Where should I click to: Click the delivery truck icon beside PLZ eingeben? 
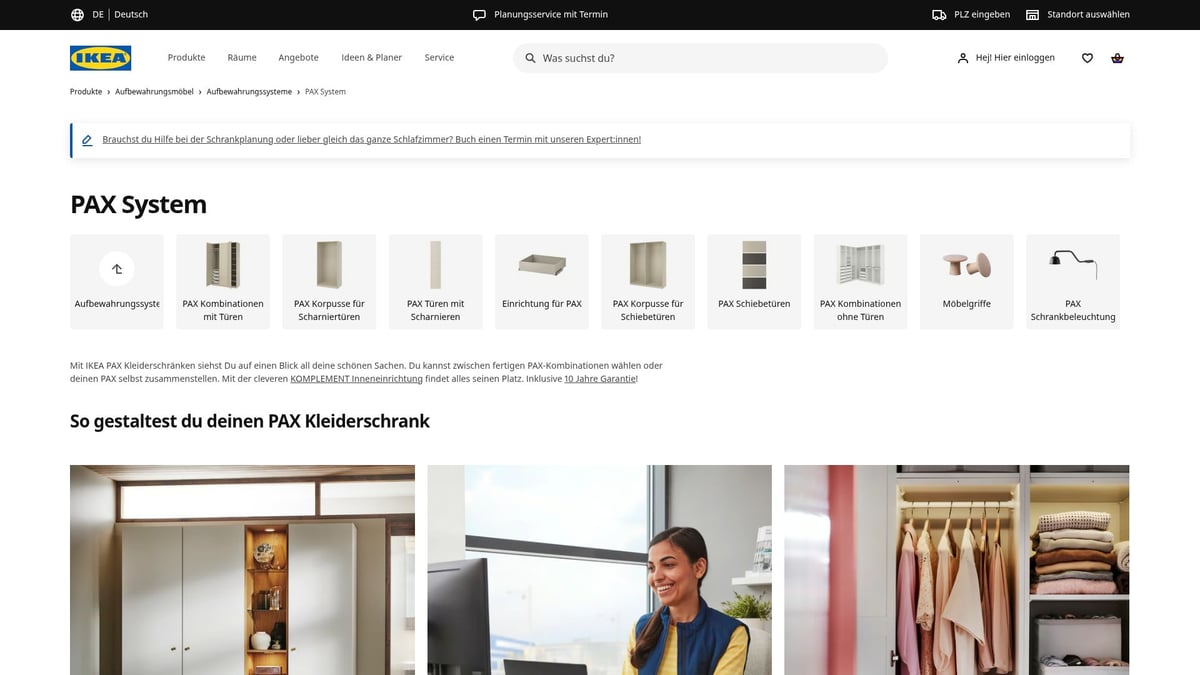(x=937, y=14)
